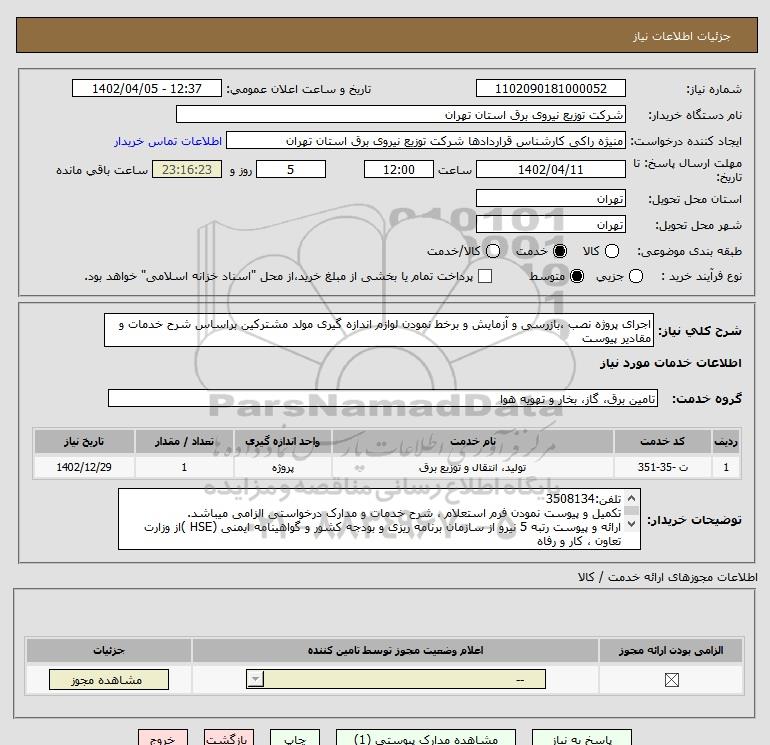Image resolution: width=770 pixels, height=745 pixels.
Task: Click the الزامی بودن ارائه مجوز column header
Action: (x=671, y=650)
